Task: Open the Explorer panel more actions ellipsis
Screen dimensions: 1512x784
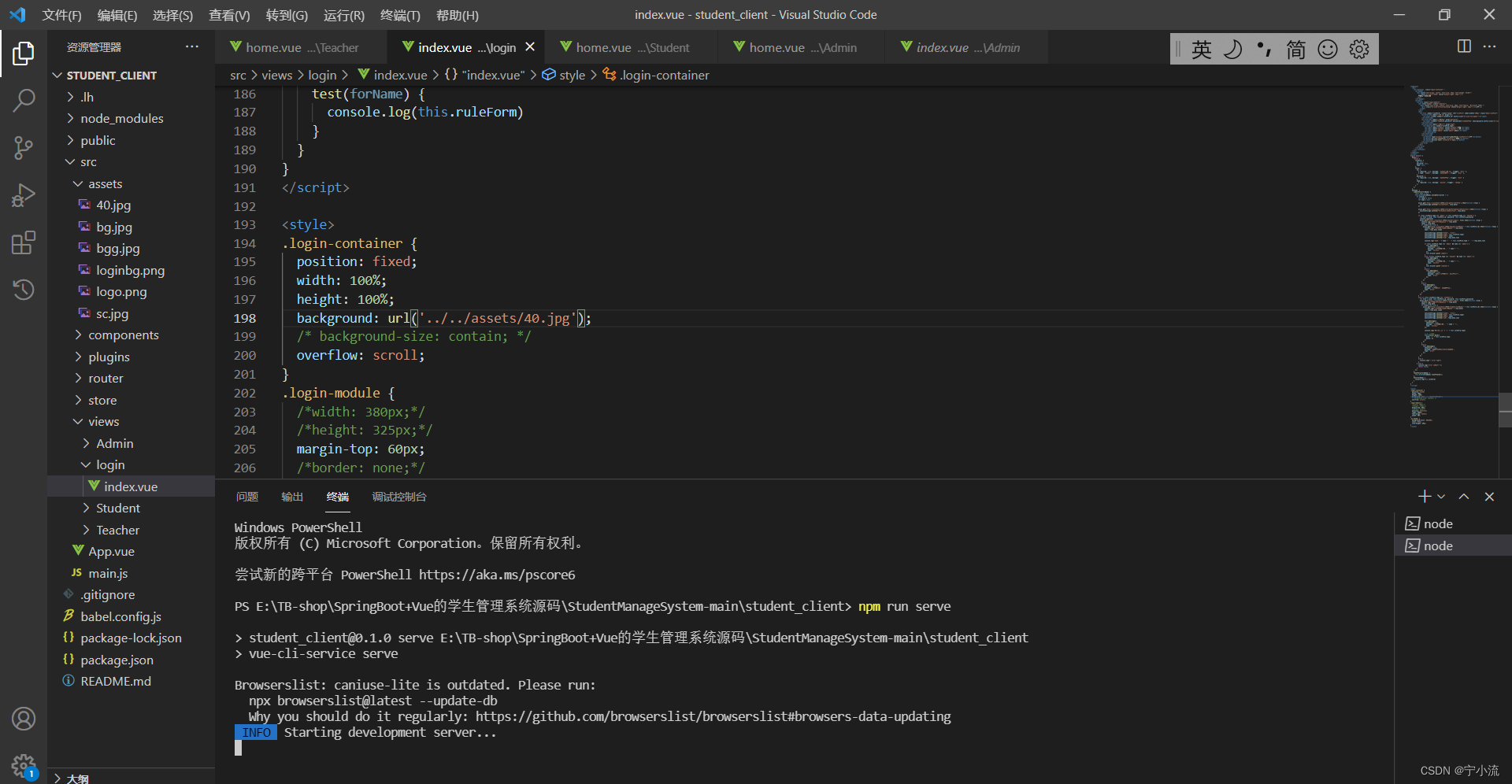Action: point(192,46)
